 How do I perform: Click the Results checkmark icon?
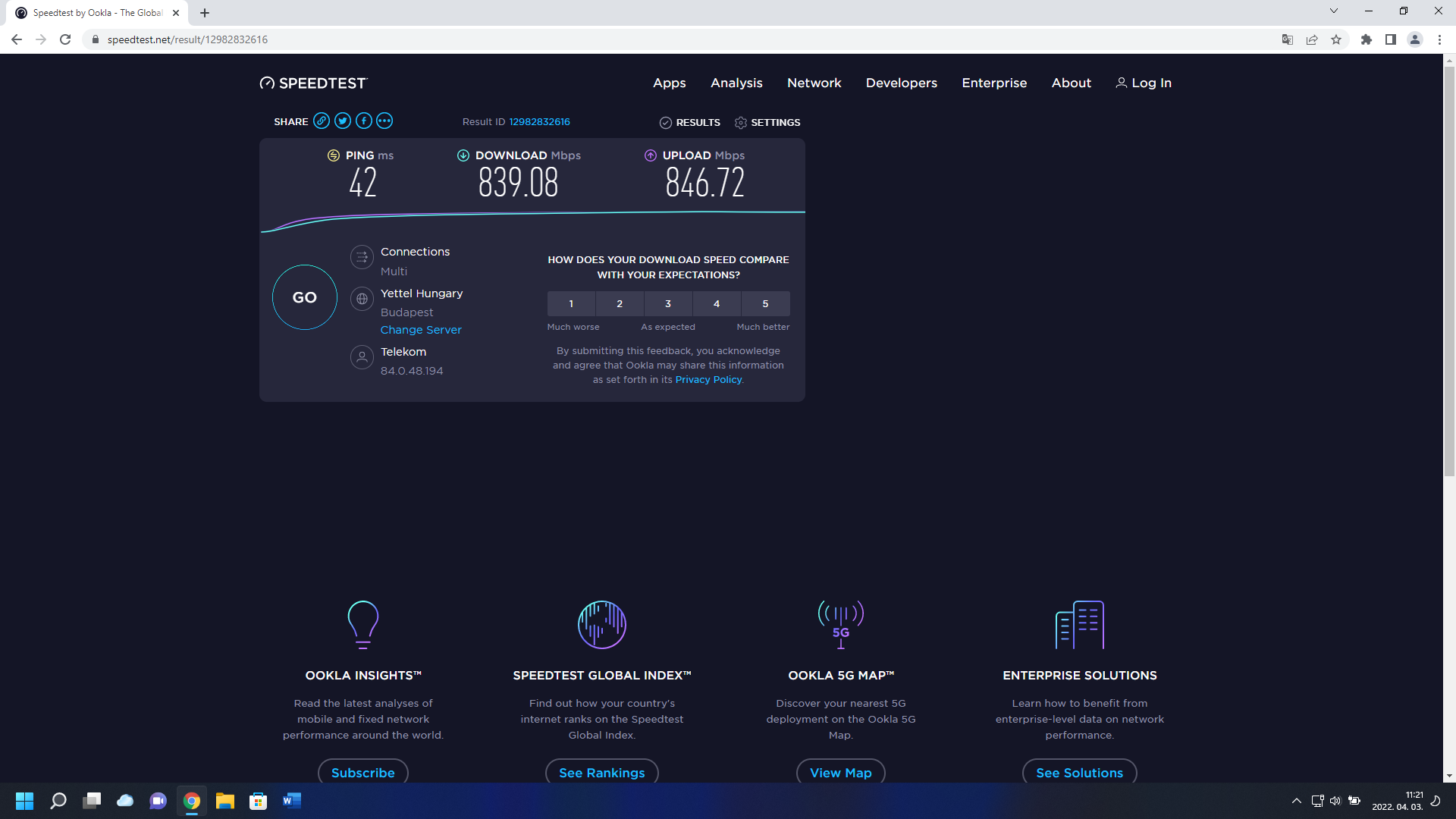click(666, 122)
